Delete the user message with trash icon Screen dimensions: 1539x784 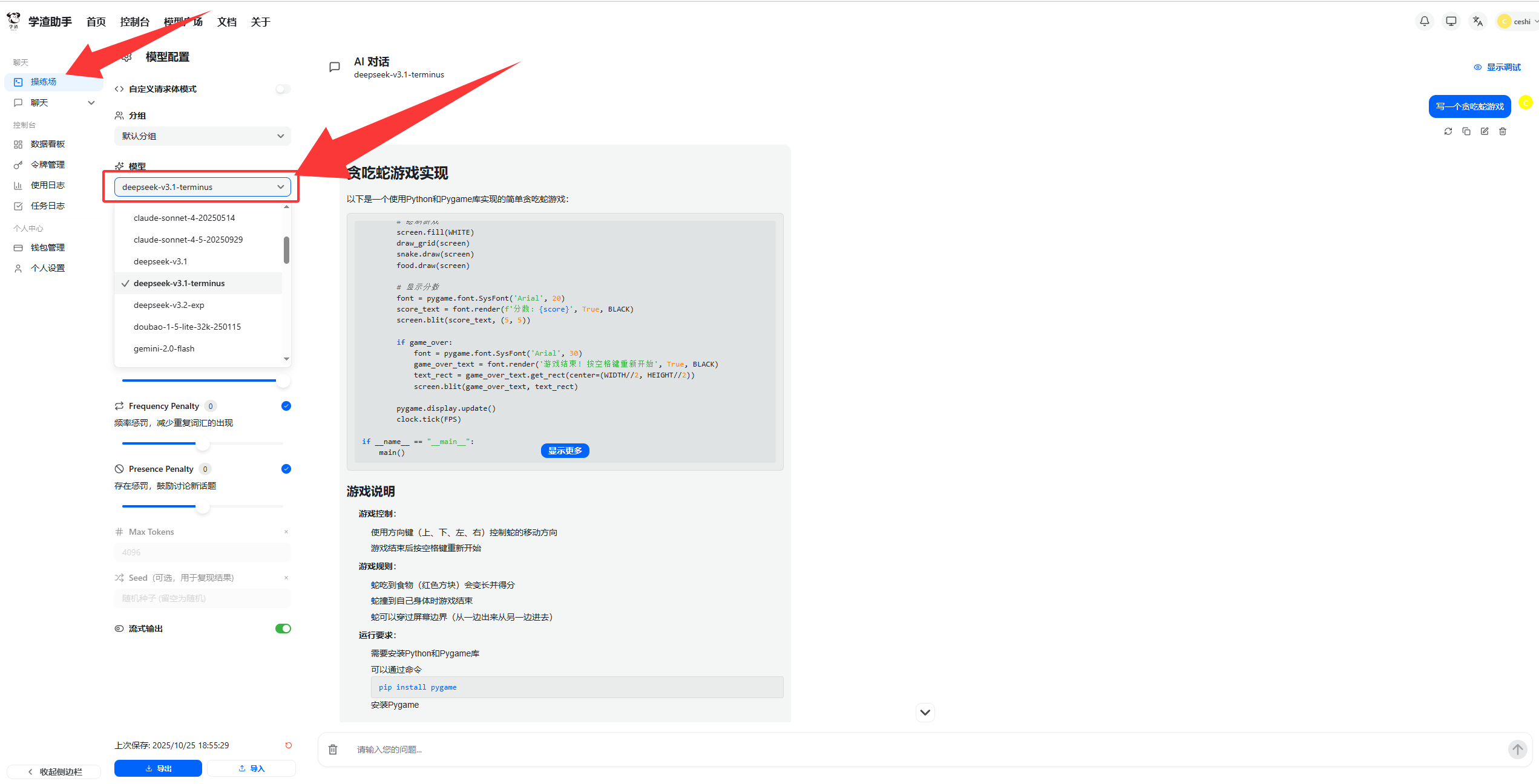(x=1502, y=131)
